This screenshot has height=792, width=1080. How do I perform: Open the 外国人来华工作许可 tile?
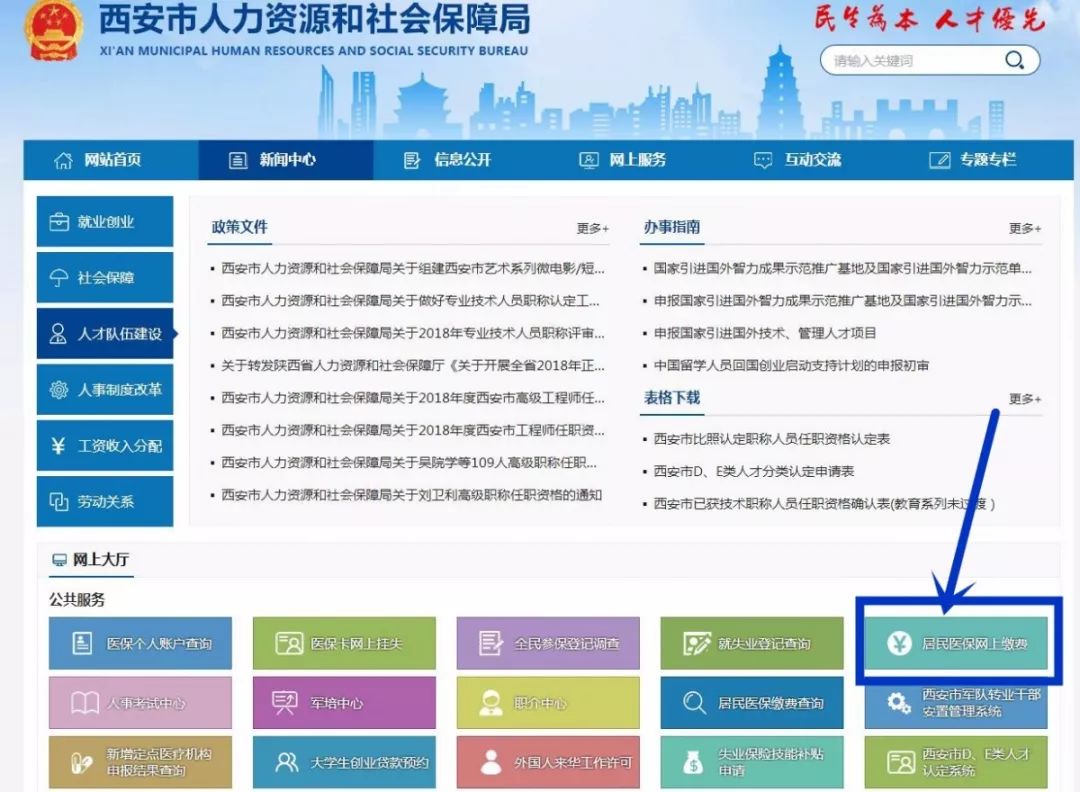pos(548,762)
